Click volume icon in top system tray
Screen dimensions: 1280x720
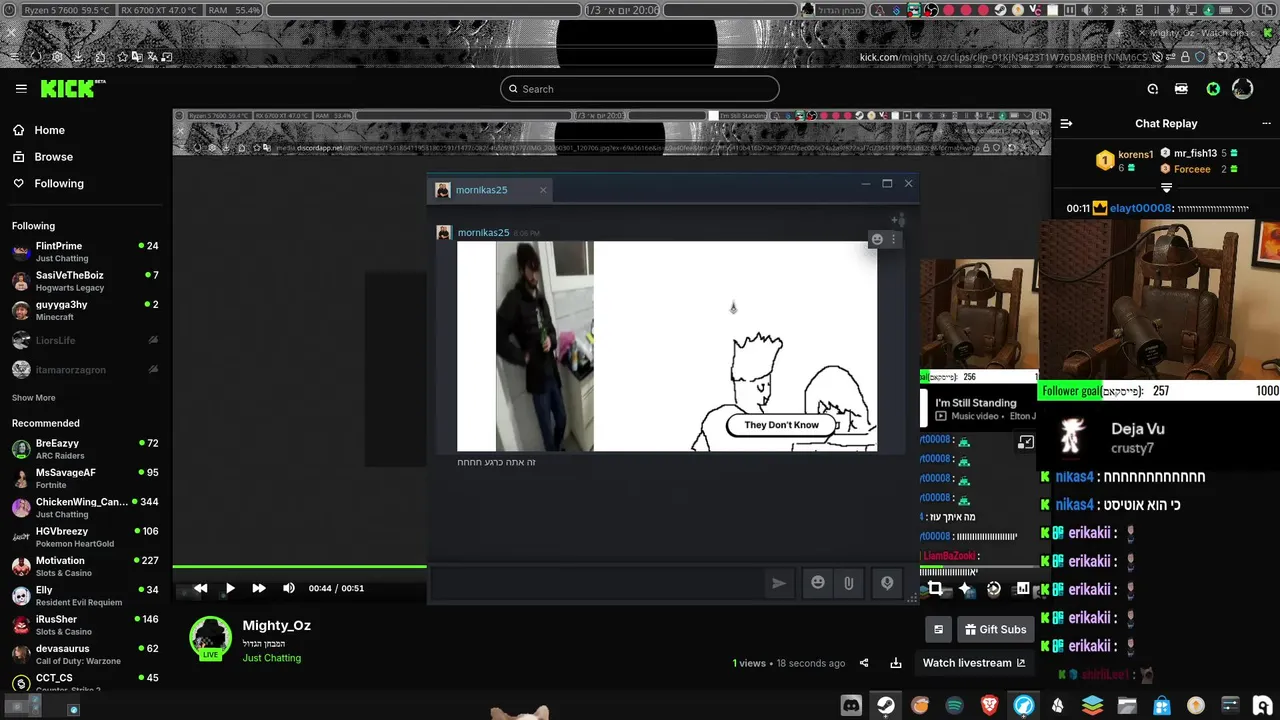(1086, 10)
